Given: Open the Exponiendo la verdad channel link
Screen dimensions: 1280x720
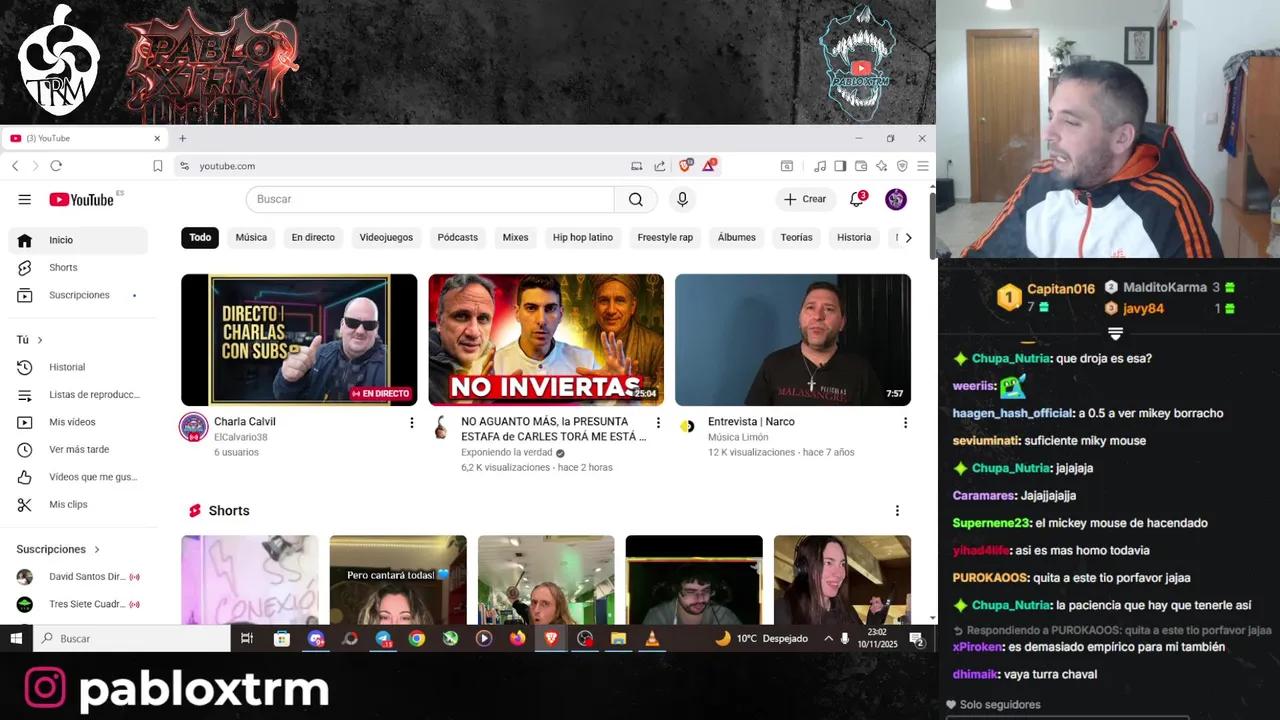Looking at the screenshot, I should click(506, 452).
